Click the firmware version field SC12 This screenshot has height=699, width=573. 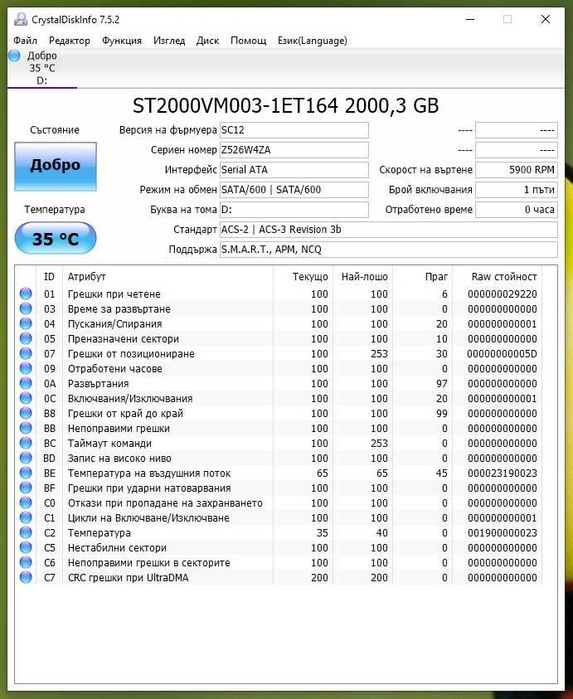click(x=294, y=130)
